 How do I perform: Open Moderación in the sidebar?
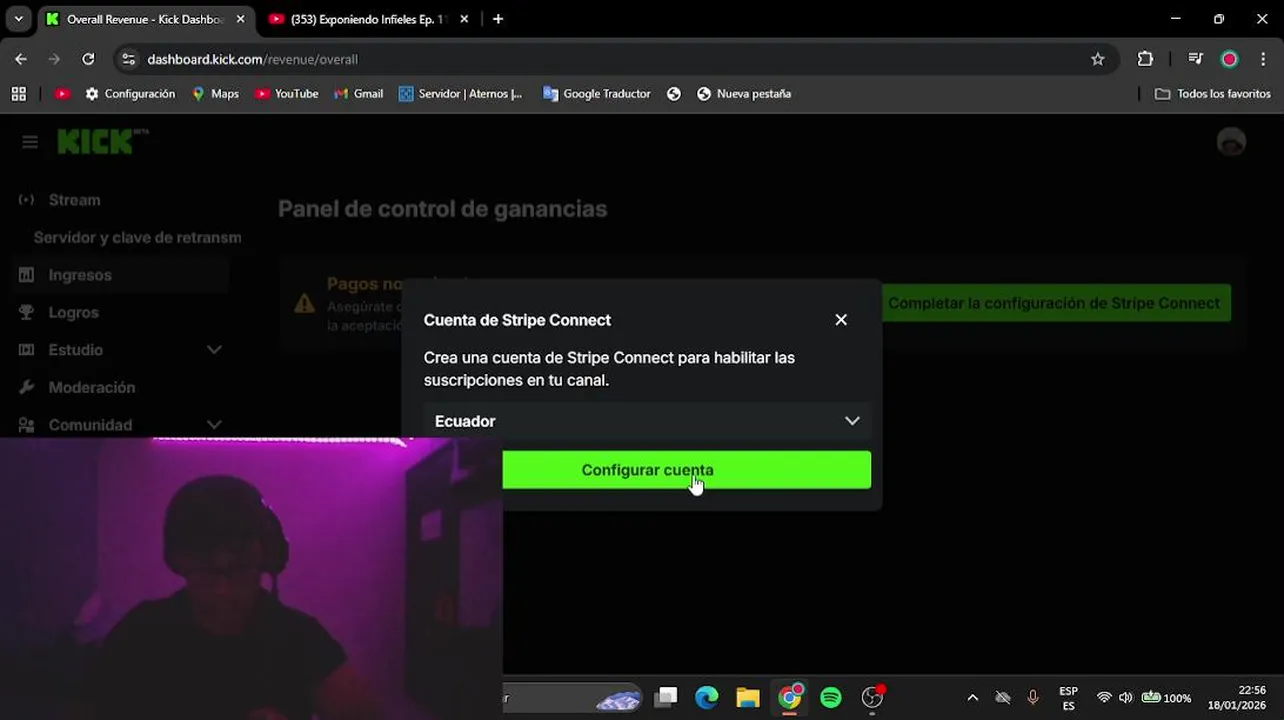91,387
